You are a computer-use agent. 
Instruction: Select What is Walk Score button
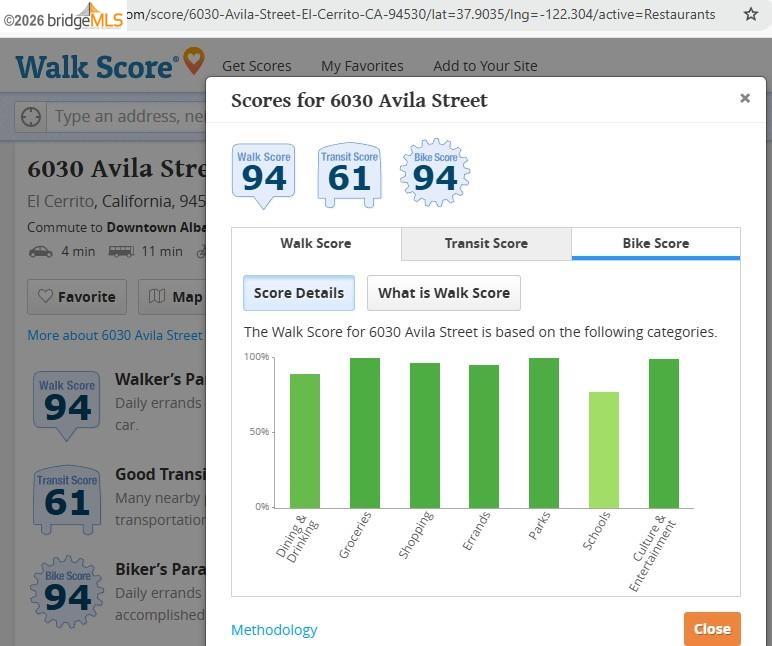[444, 293]
